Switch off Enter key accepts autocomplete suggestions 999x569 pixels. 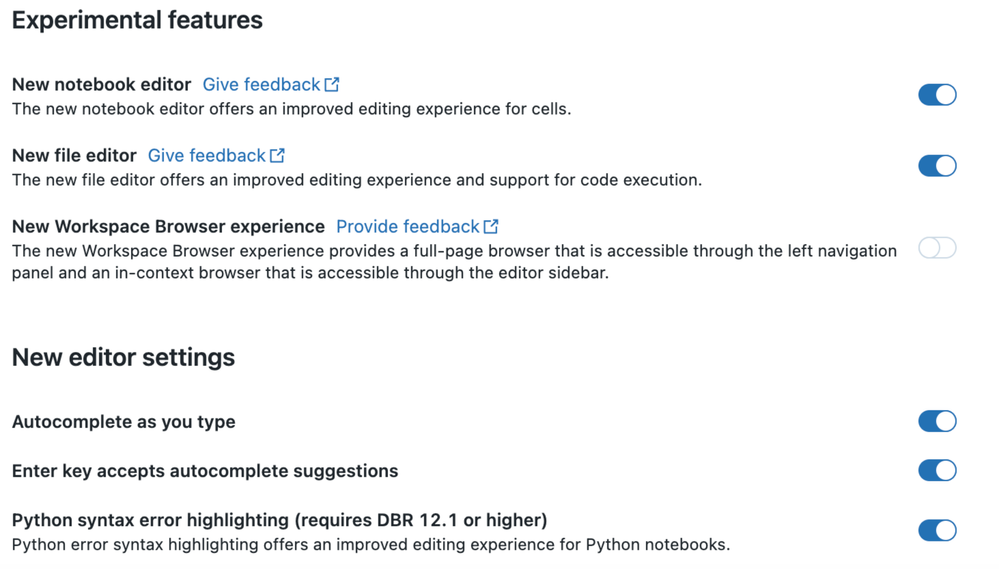(937, 470)
